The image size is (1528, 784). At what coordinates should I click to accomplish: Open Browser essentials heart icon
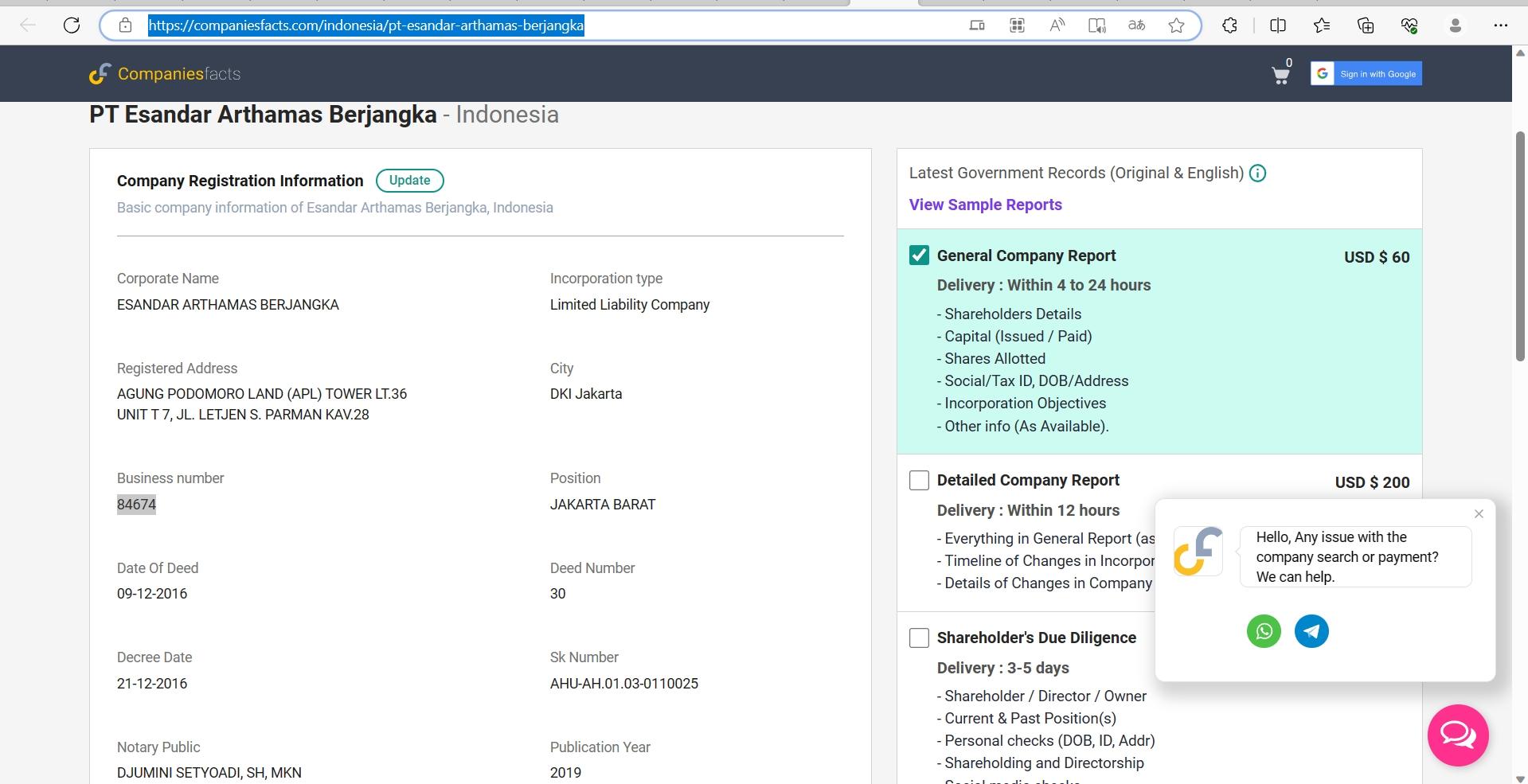(1409, 25)
